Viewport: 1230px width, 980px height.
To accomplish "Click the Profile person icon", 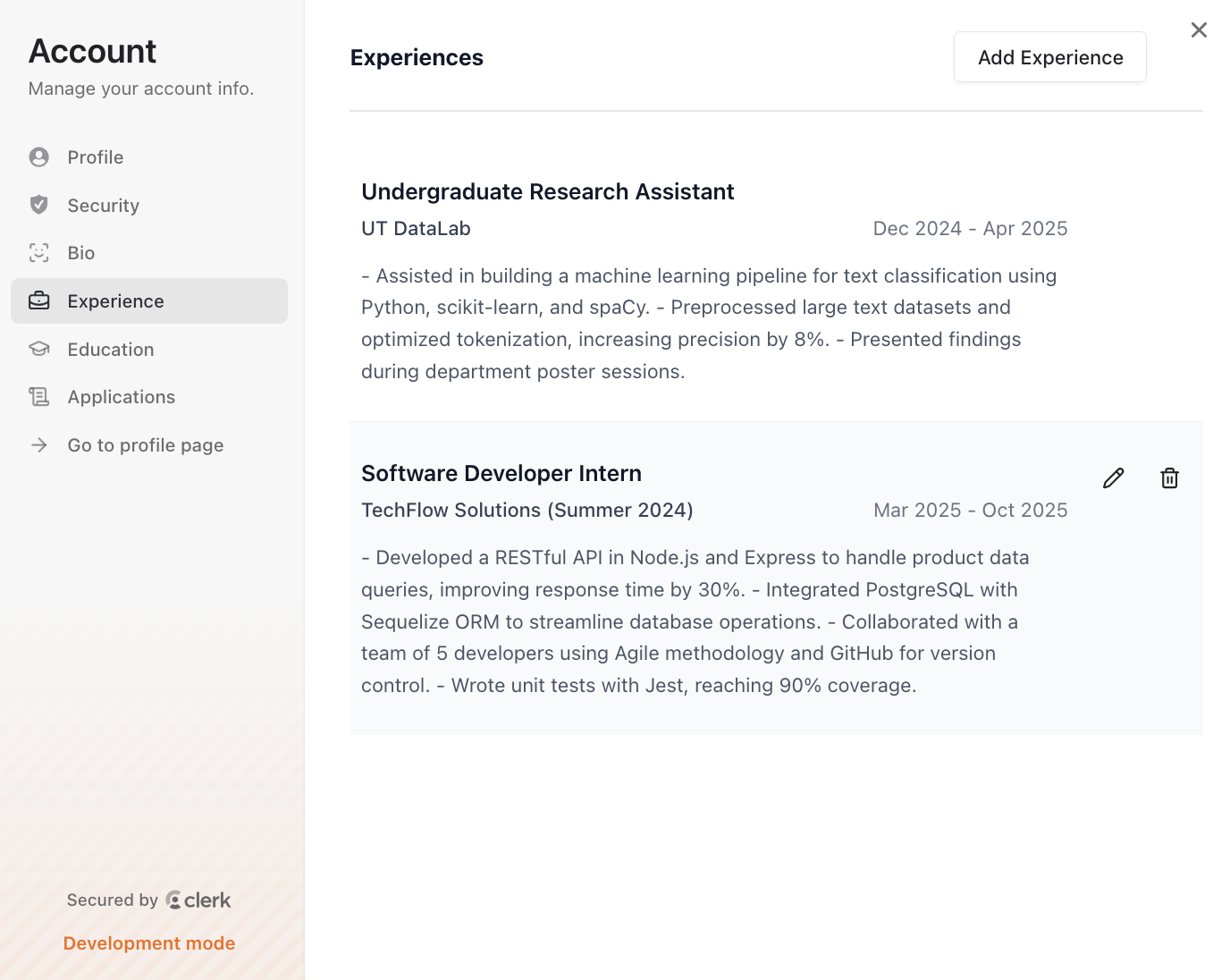I will tap(38, 157).
